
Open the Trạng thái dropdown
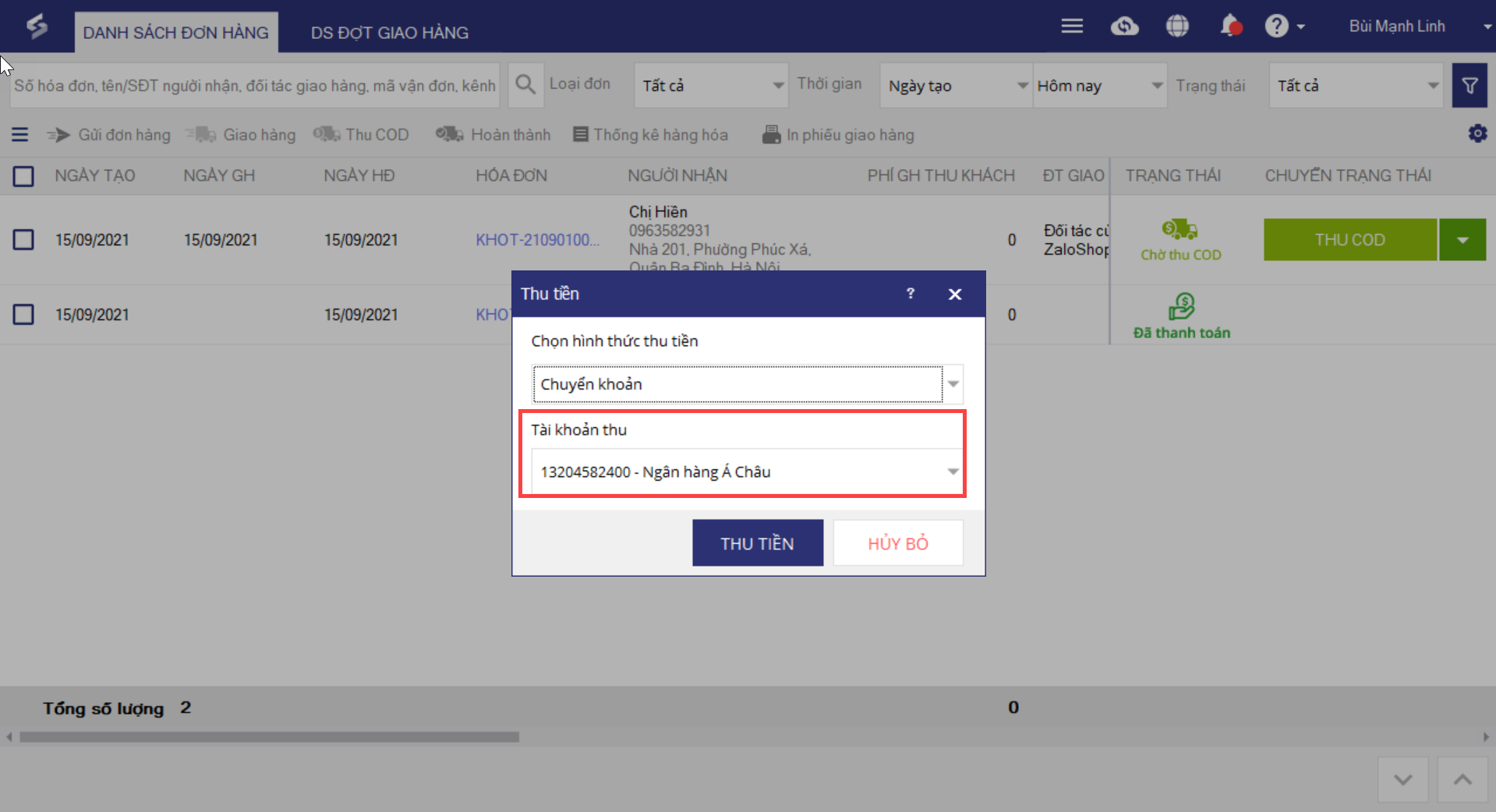(x=1356, y=86)
